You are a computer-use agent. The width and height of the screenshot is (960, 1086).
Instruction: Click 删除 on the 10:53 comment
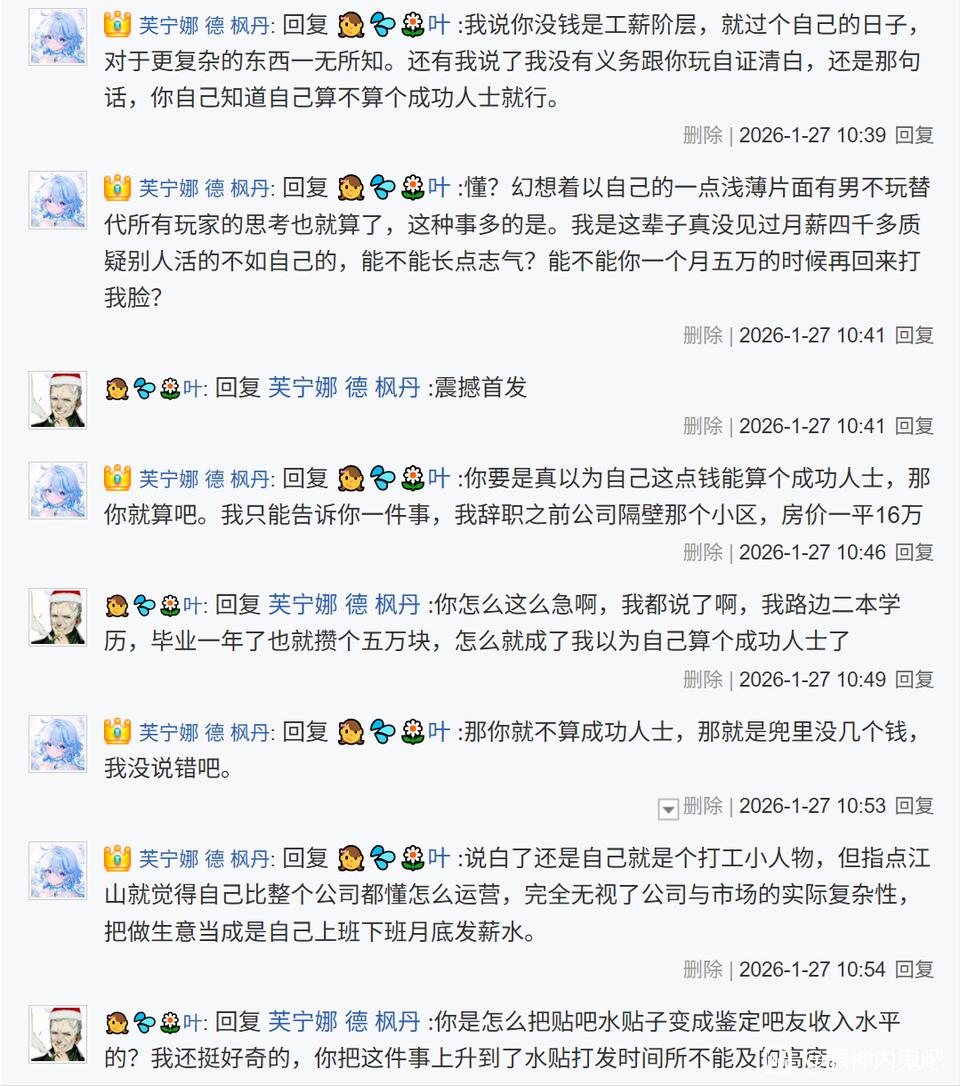tap(702, 806)
